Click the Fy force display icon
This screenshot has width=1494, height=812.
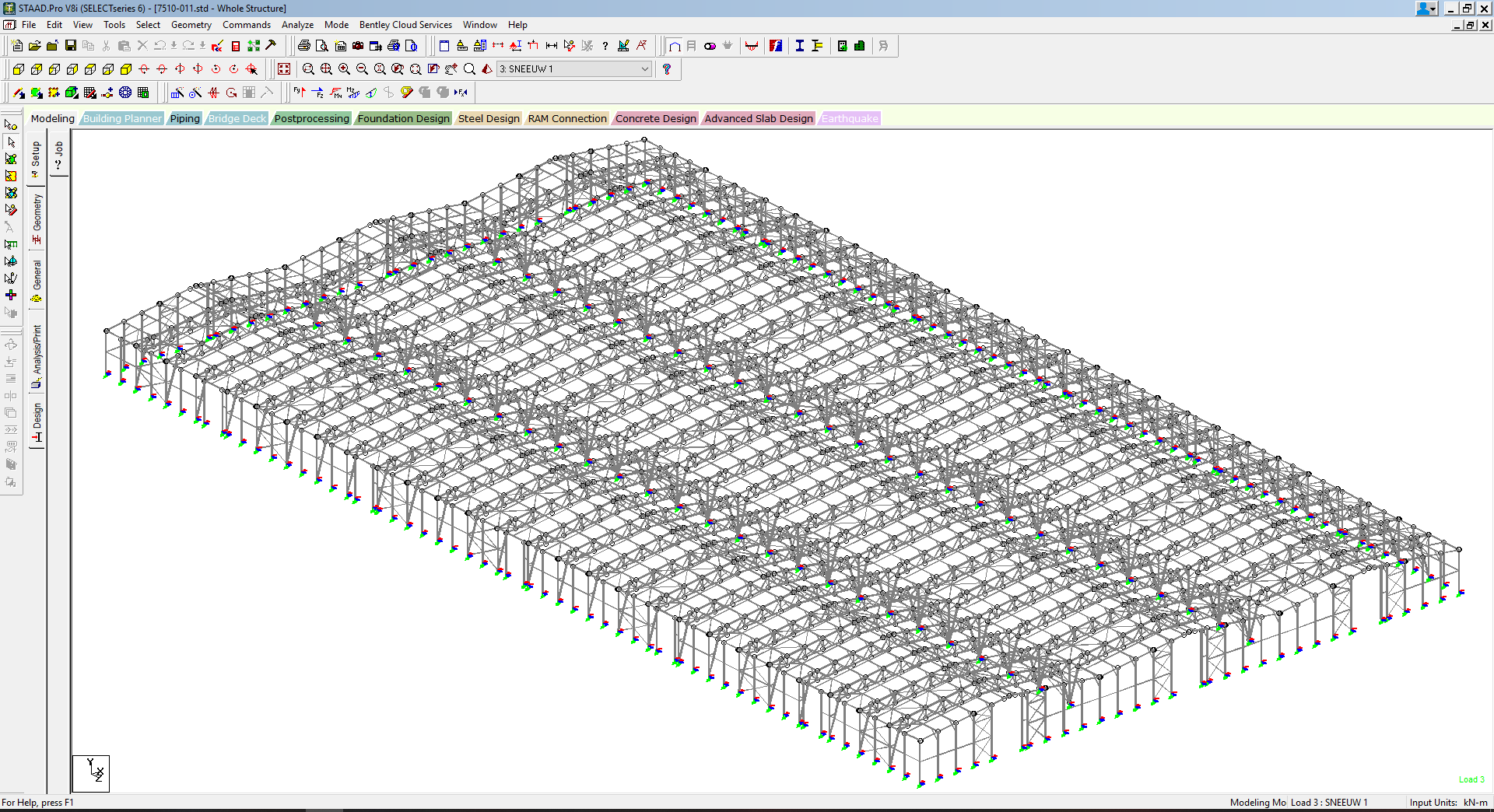pos(300,93)
